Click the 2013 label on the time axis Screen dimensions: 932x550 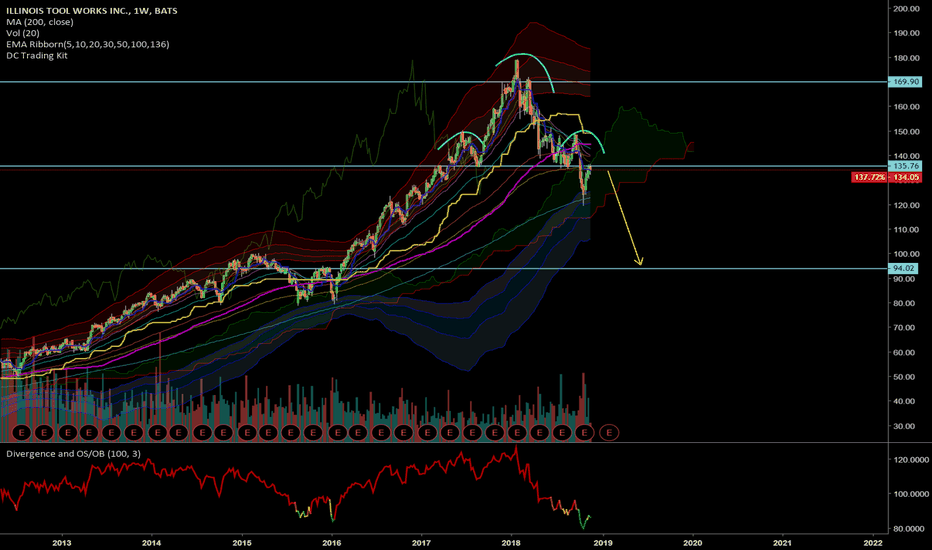pos(62,542)
